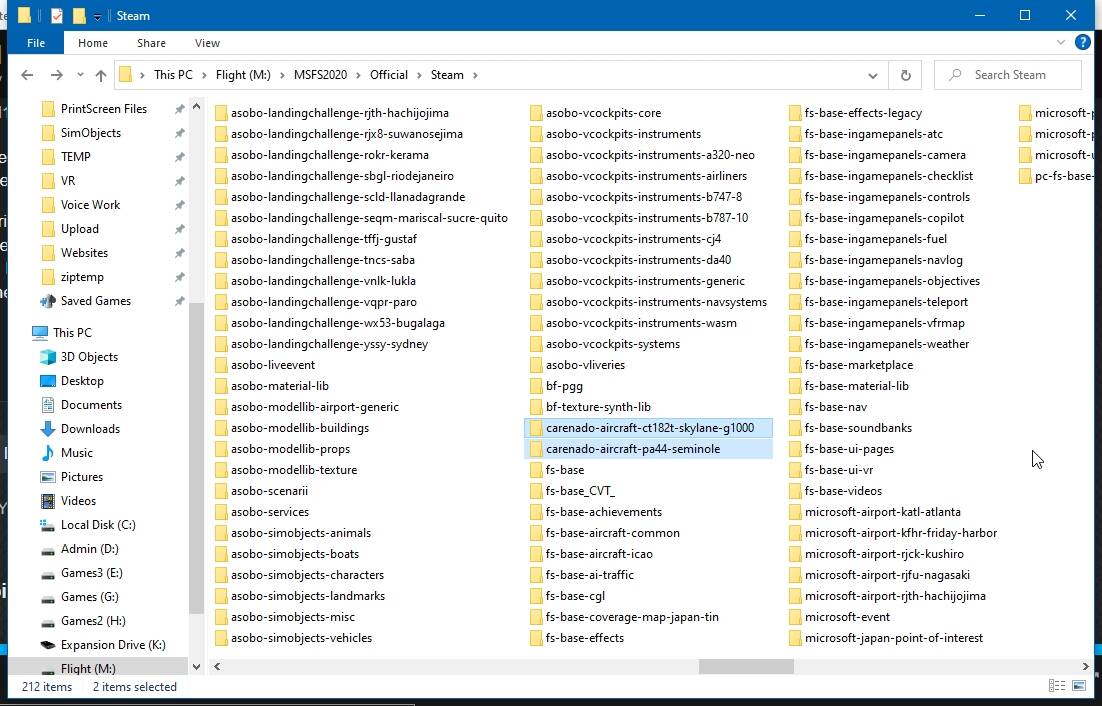This screenshot has width=1102, height=706.
Task: Open the recent locations dropdown arrow
Action: coord(80,75)
